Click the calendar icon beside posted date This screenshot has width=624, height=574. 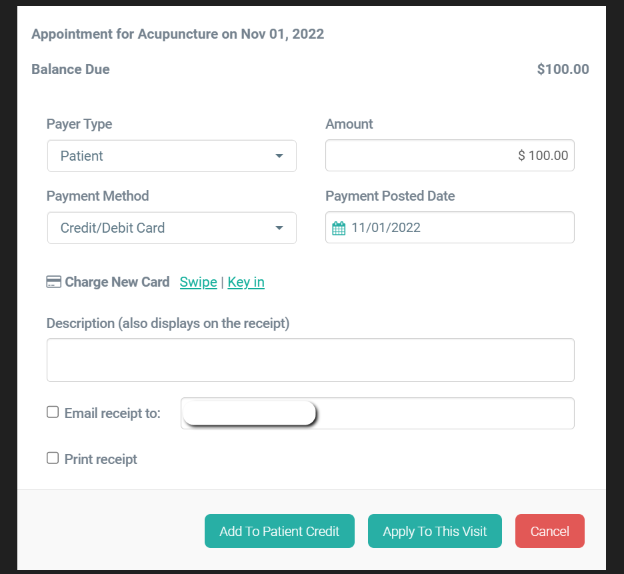pos(338,228)
